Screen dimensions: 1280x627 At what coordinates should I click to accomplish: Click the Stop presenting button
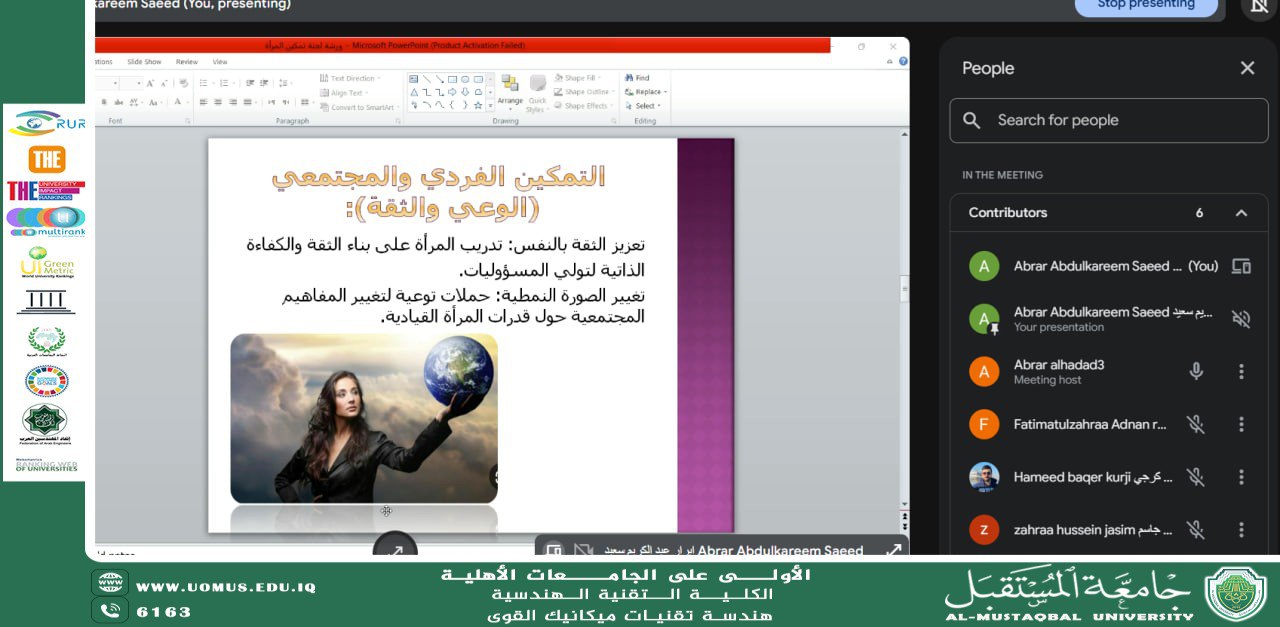click(1144, 5)
